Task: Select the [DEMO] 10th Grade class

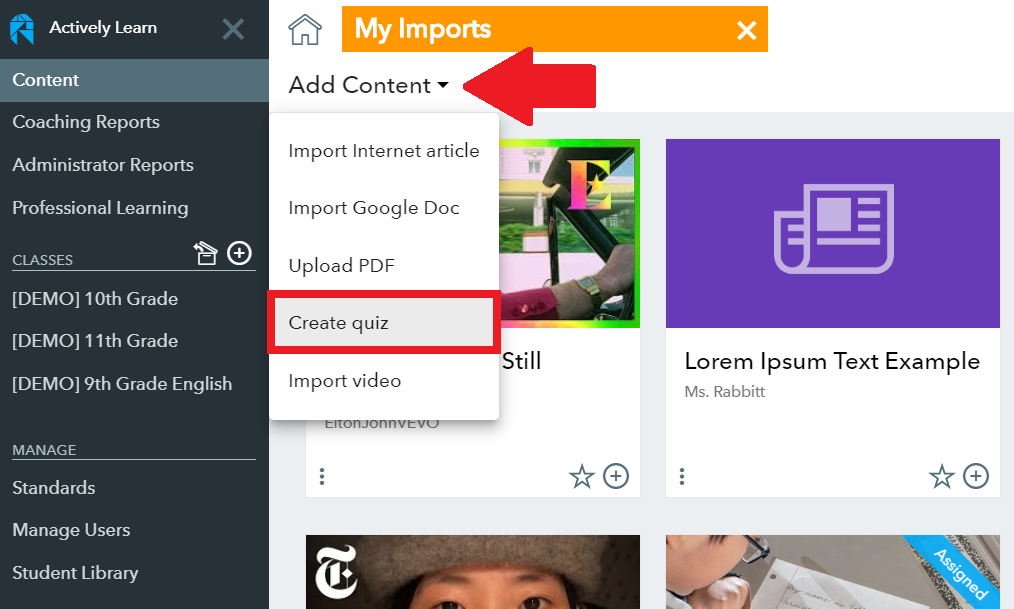Action: point(95,298)
